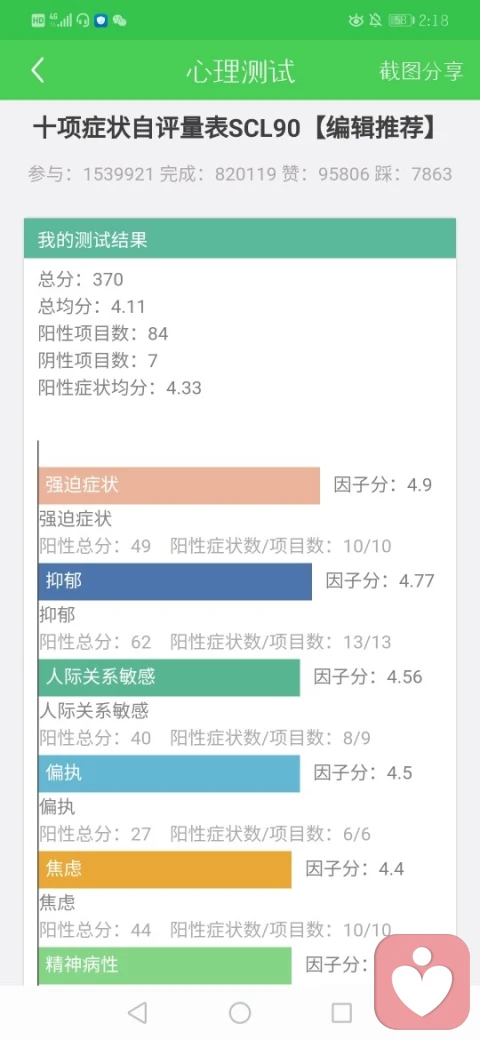Viewport: 480px width, 1040px height.
Task: Select the 强迫症状 salmon bar
Action: 179,486
